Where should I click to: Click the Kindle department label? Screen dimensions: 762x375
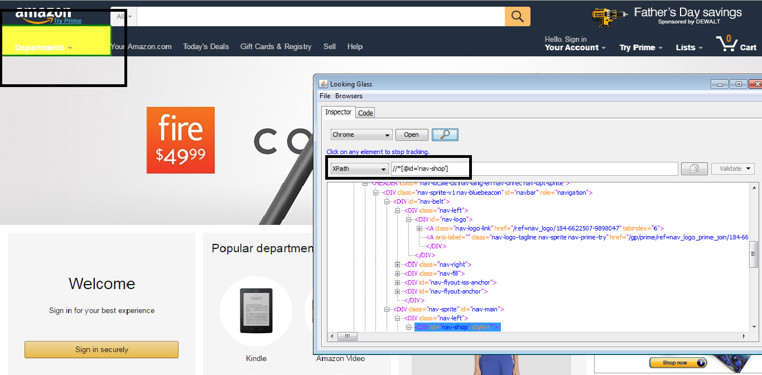tap(256, 358)
